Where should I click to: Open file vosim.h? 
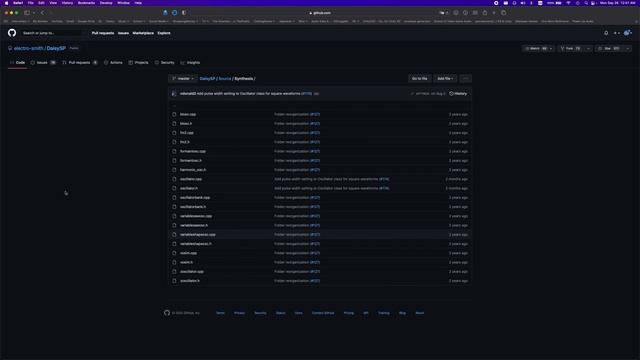(x=186, y=262)
